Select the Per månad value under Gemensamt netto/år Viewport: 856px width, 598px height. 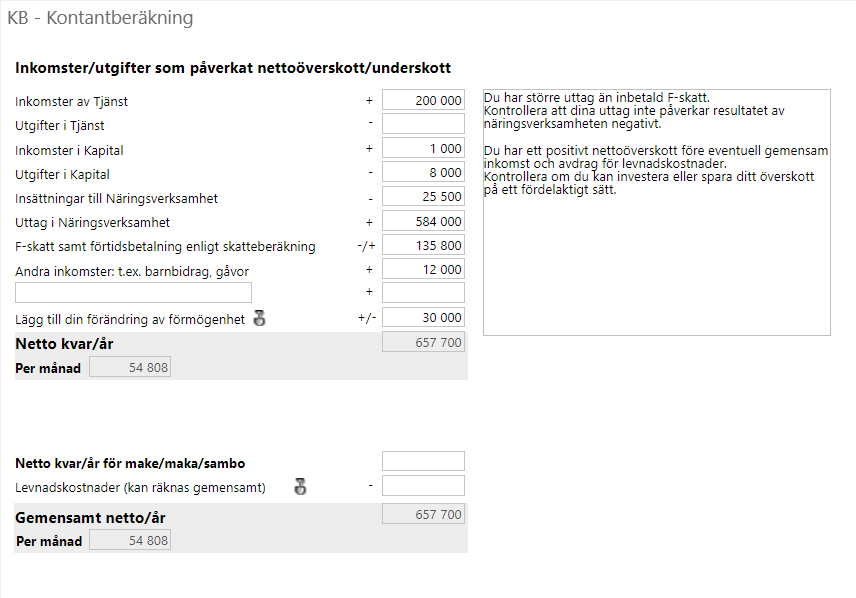point(130,540)
